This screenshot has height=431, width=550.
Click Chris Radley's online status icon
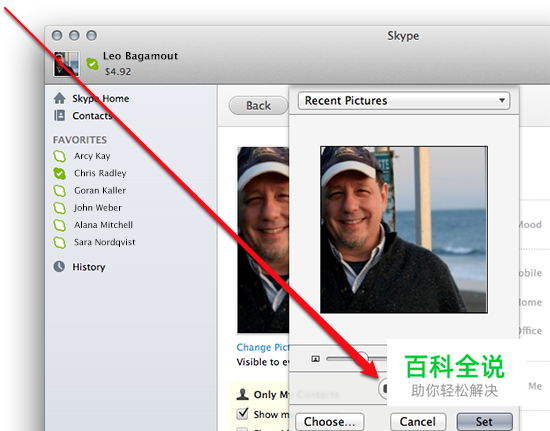[x=60, y=173]
